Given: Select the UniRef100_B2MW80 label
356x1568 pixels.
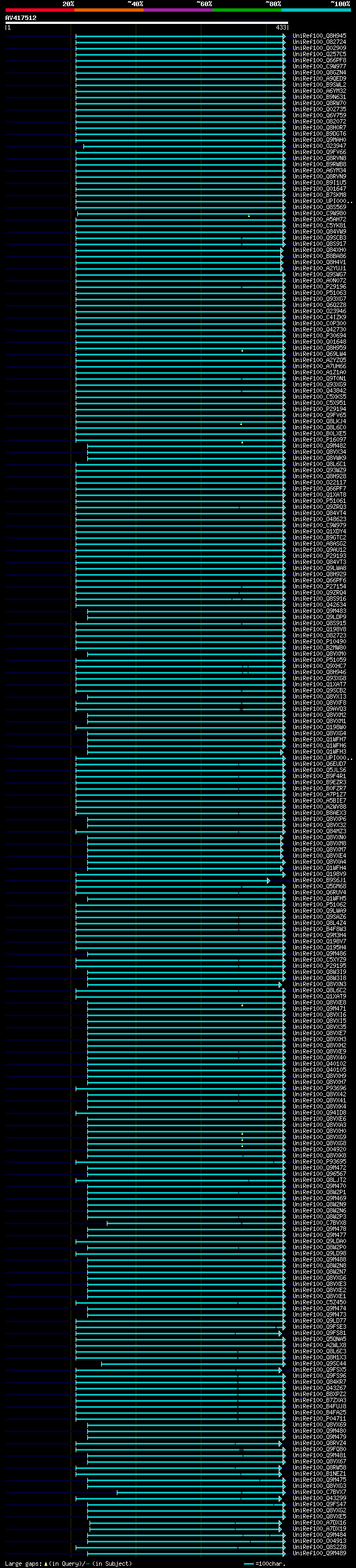Looking at the screenshot, I should click(319, 647).
